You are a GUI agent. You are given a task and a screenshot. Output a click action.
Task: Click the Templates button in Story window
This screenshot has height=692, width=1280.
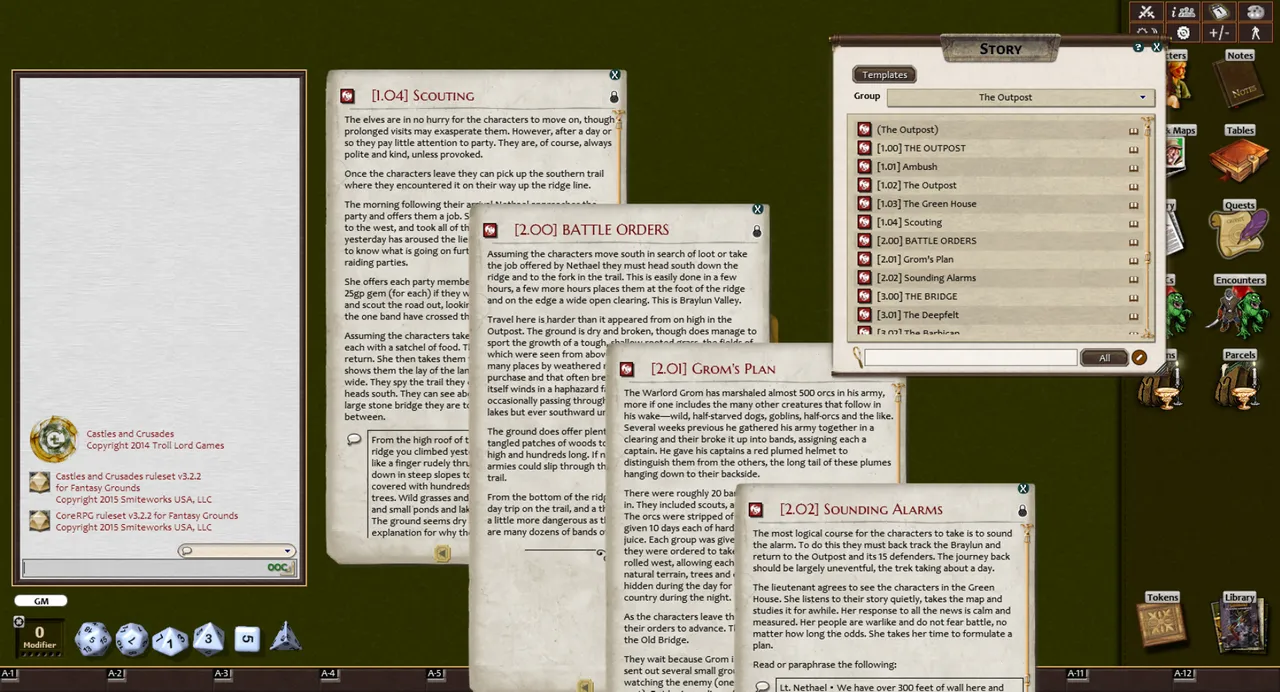(x=885, y=75)
